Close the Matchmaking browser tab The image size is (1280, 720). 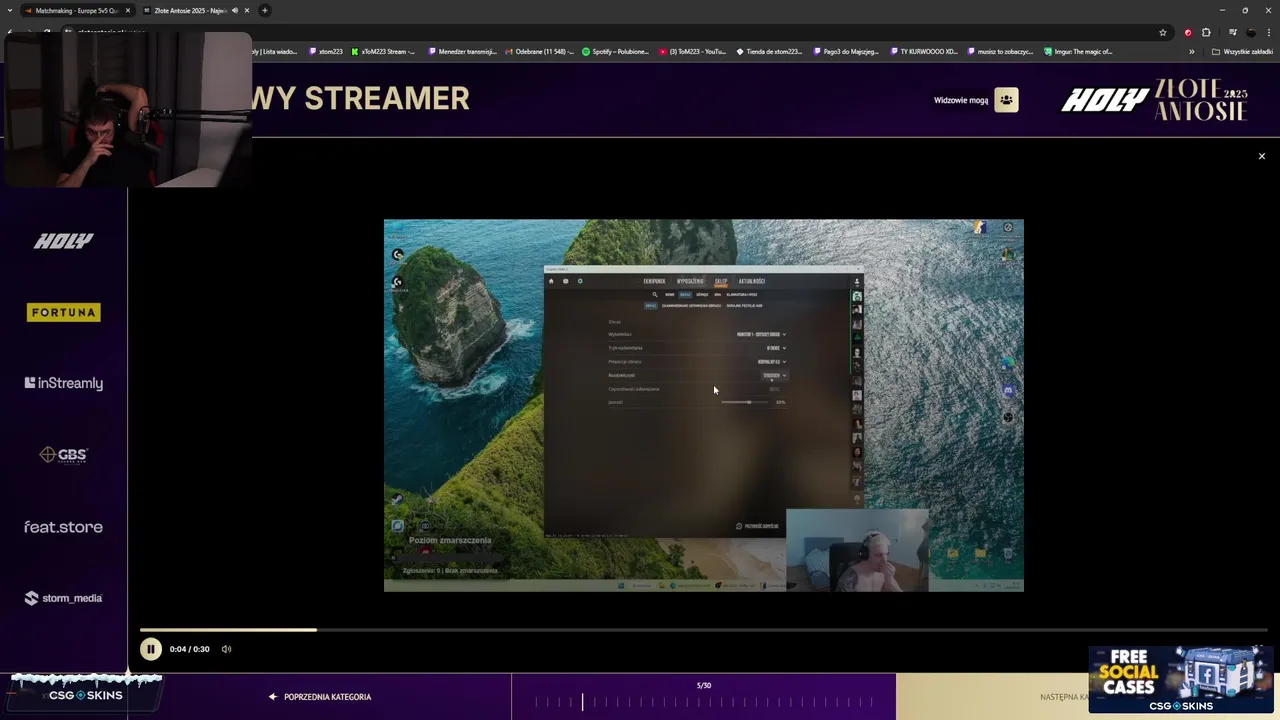click(128, 10)
